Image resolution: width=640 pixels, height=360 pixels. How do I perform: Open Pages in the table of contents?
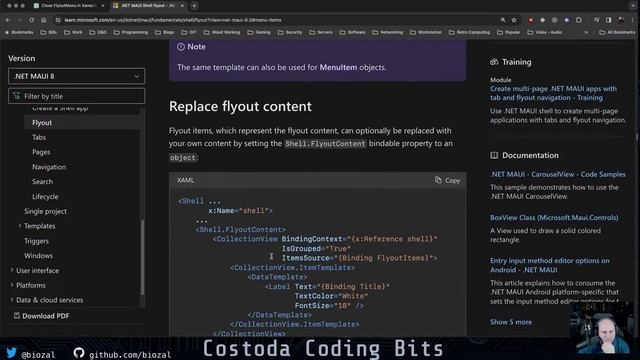(x=41, y=152)
